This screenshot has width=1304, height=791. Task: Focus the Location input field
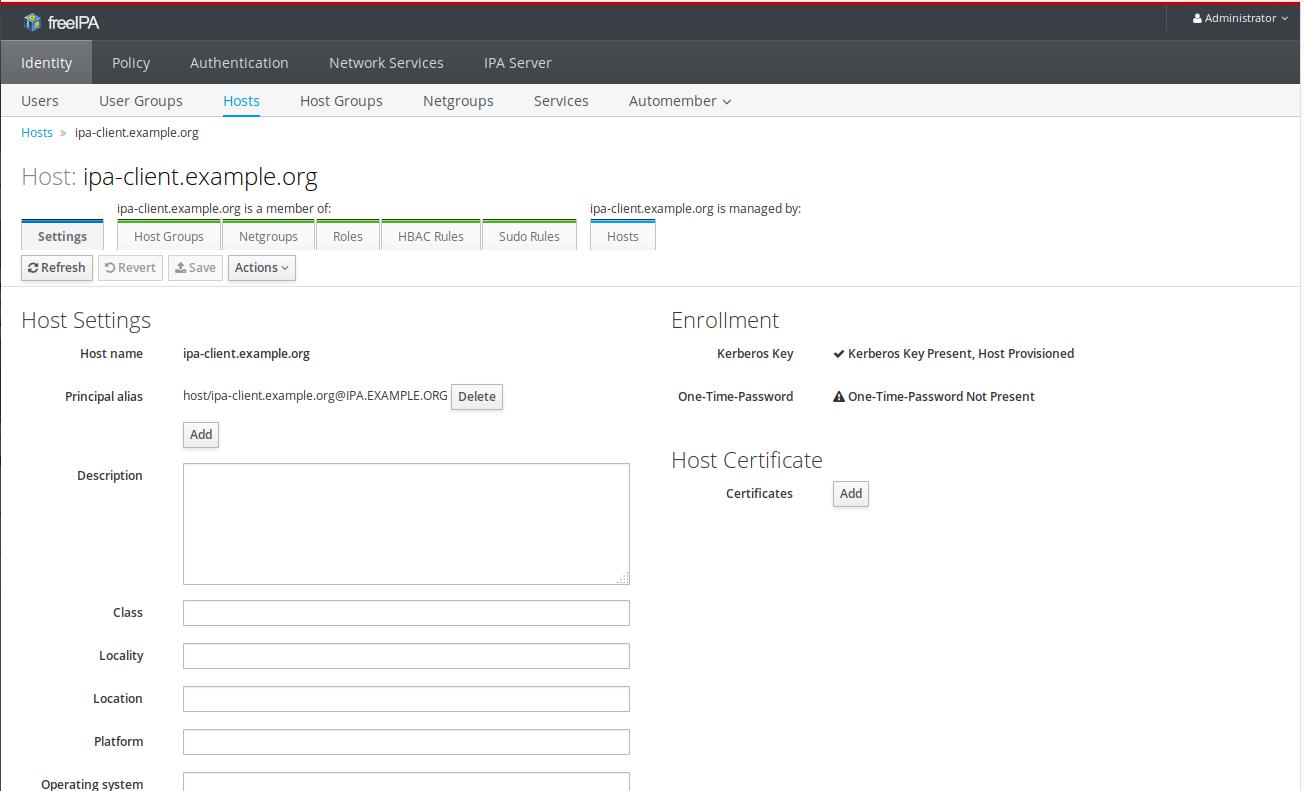click(406, 699)
